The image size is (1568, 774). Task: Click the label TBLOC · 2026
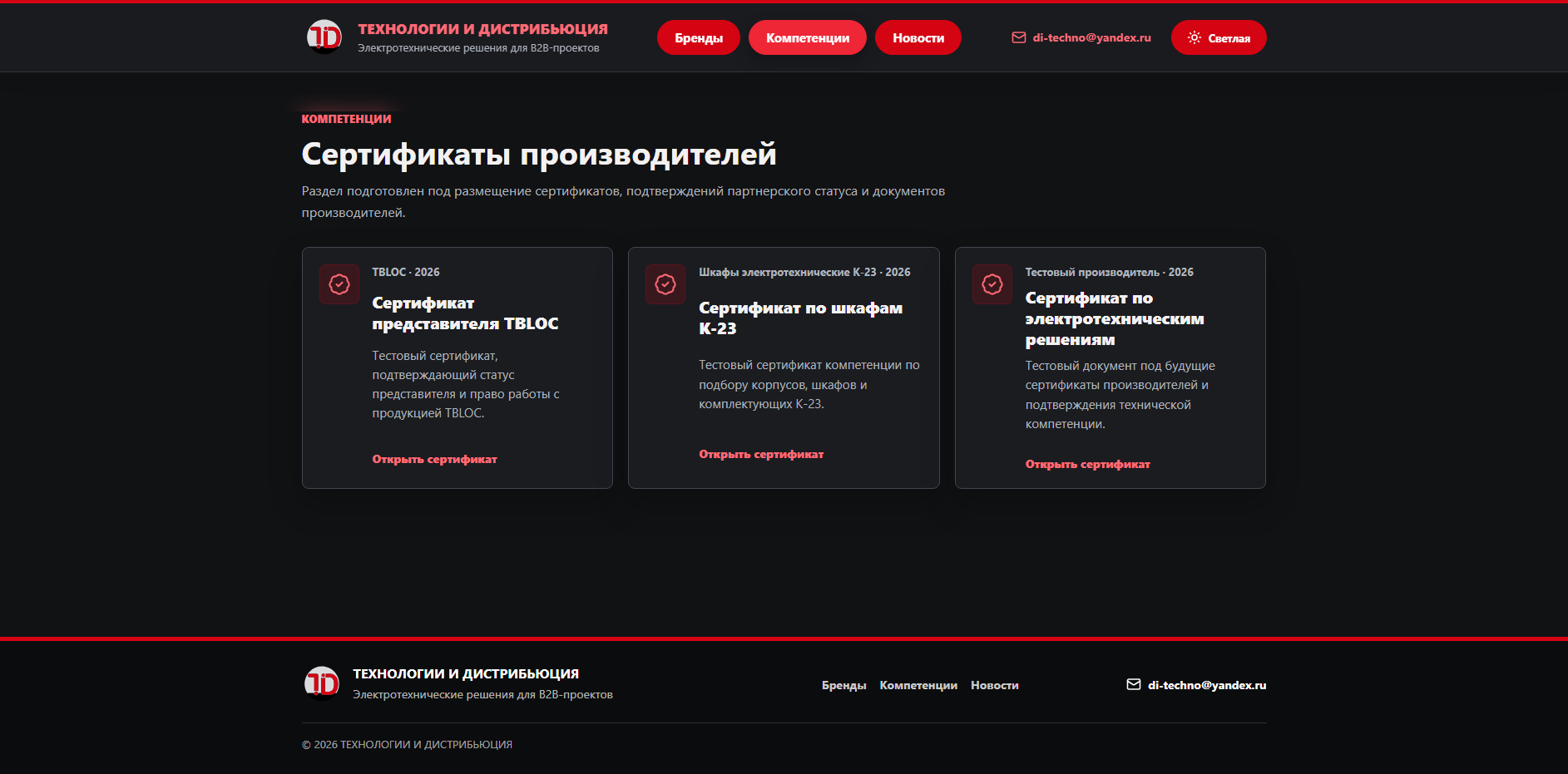[406, 272]
